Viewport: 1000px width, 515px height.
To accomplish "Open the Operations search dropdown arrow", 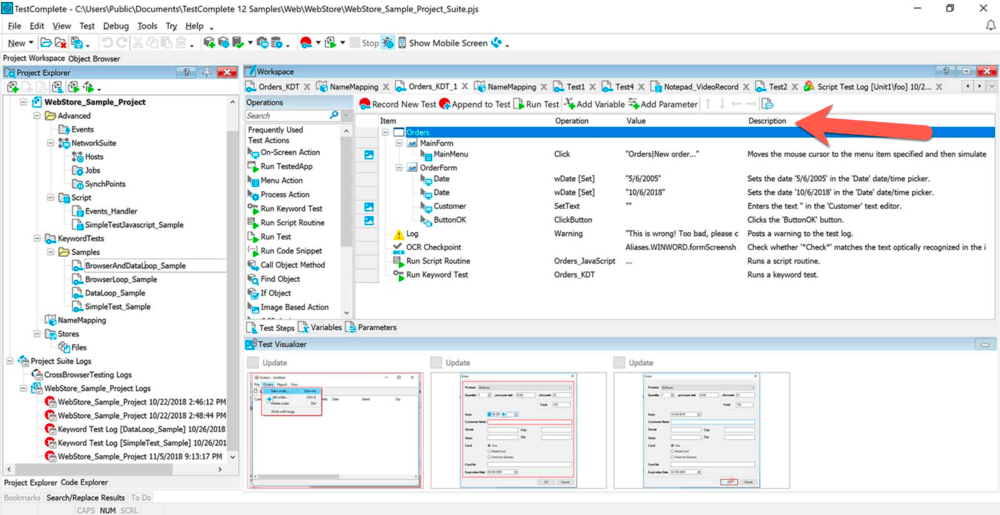I will (346, 115).
